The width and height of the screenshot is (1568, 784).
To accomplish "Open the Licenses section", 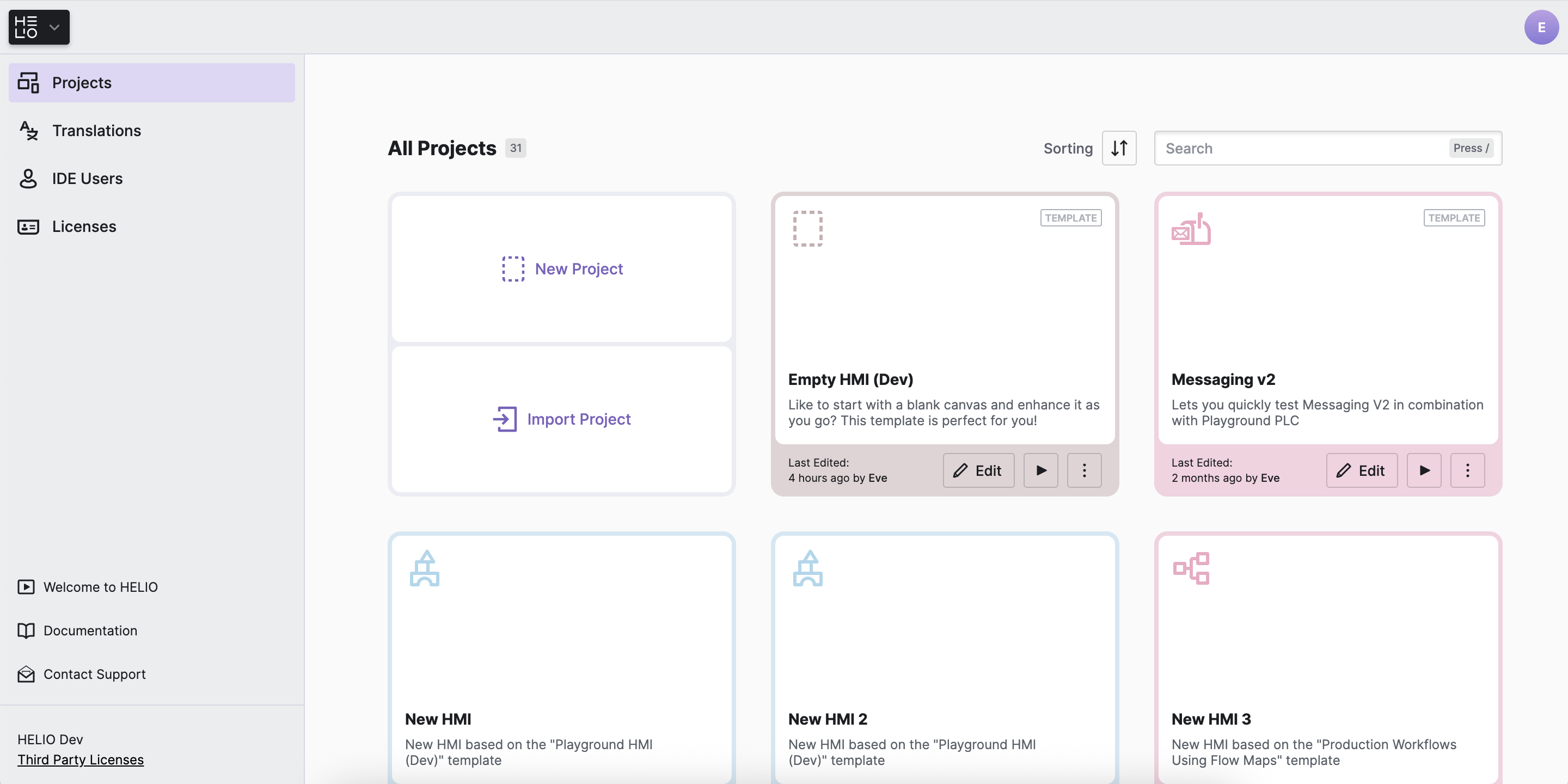I will click(x=84, y=226).
